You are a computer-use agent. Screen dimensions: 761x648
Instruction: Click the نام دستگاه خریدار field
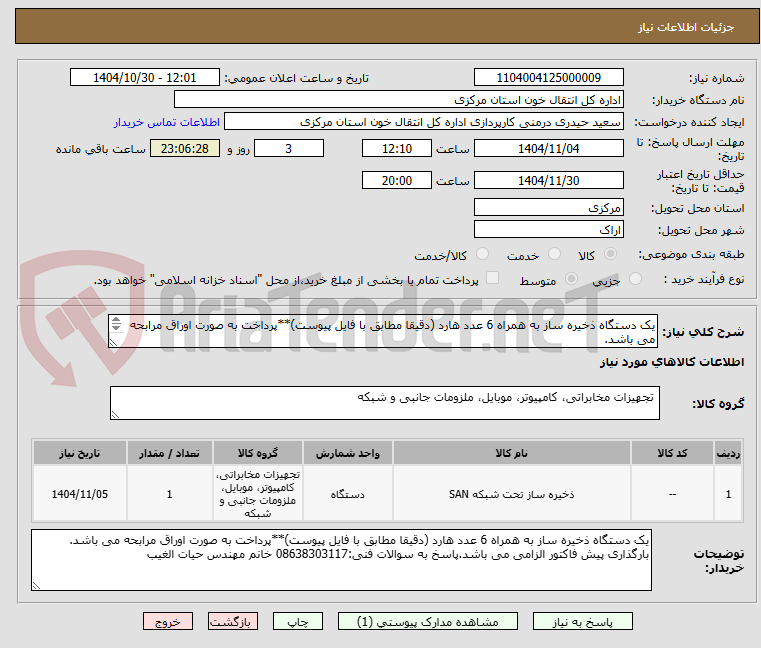click(x=398, y=100)
